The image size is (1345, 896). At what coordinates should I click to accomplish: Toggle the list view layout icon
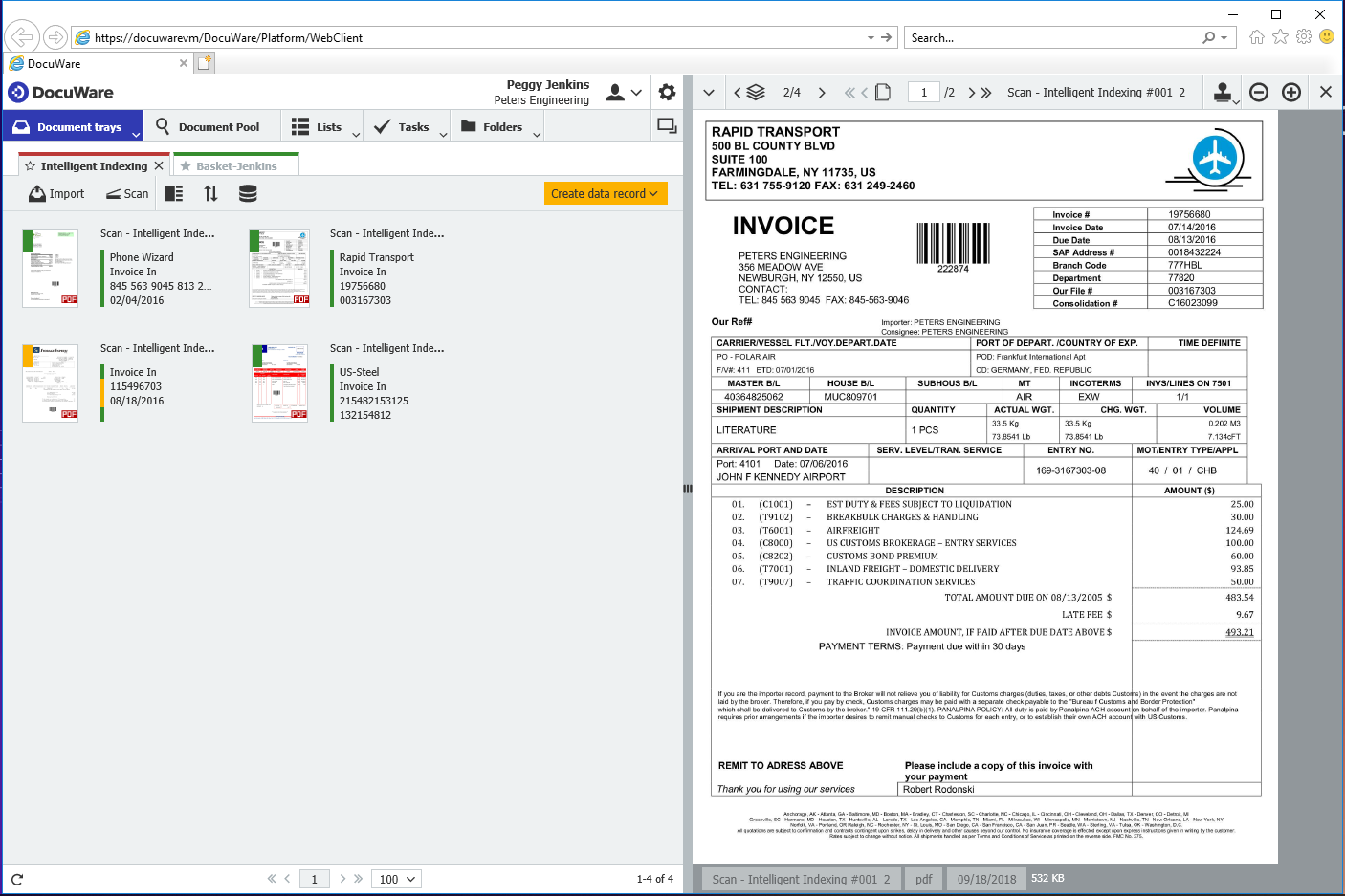click(174, 194)
